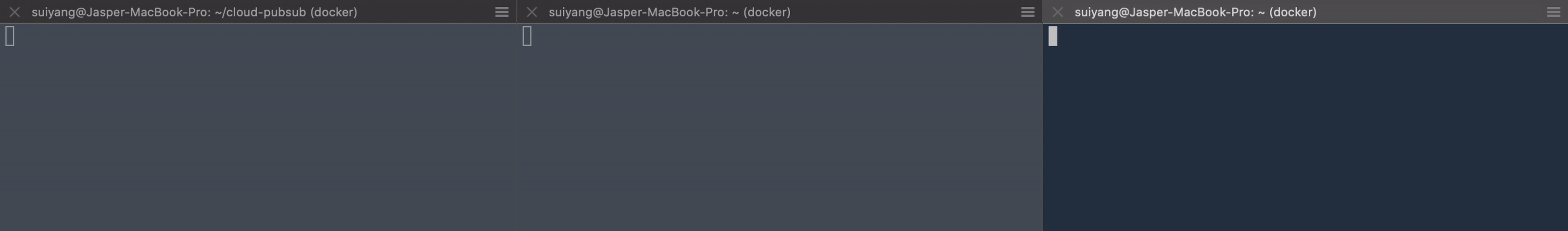Click inside the dark navy terminal area
The image size is (1568, 231).
[1306, 128]
